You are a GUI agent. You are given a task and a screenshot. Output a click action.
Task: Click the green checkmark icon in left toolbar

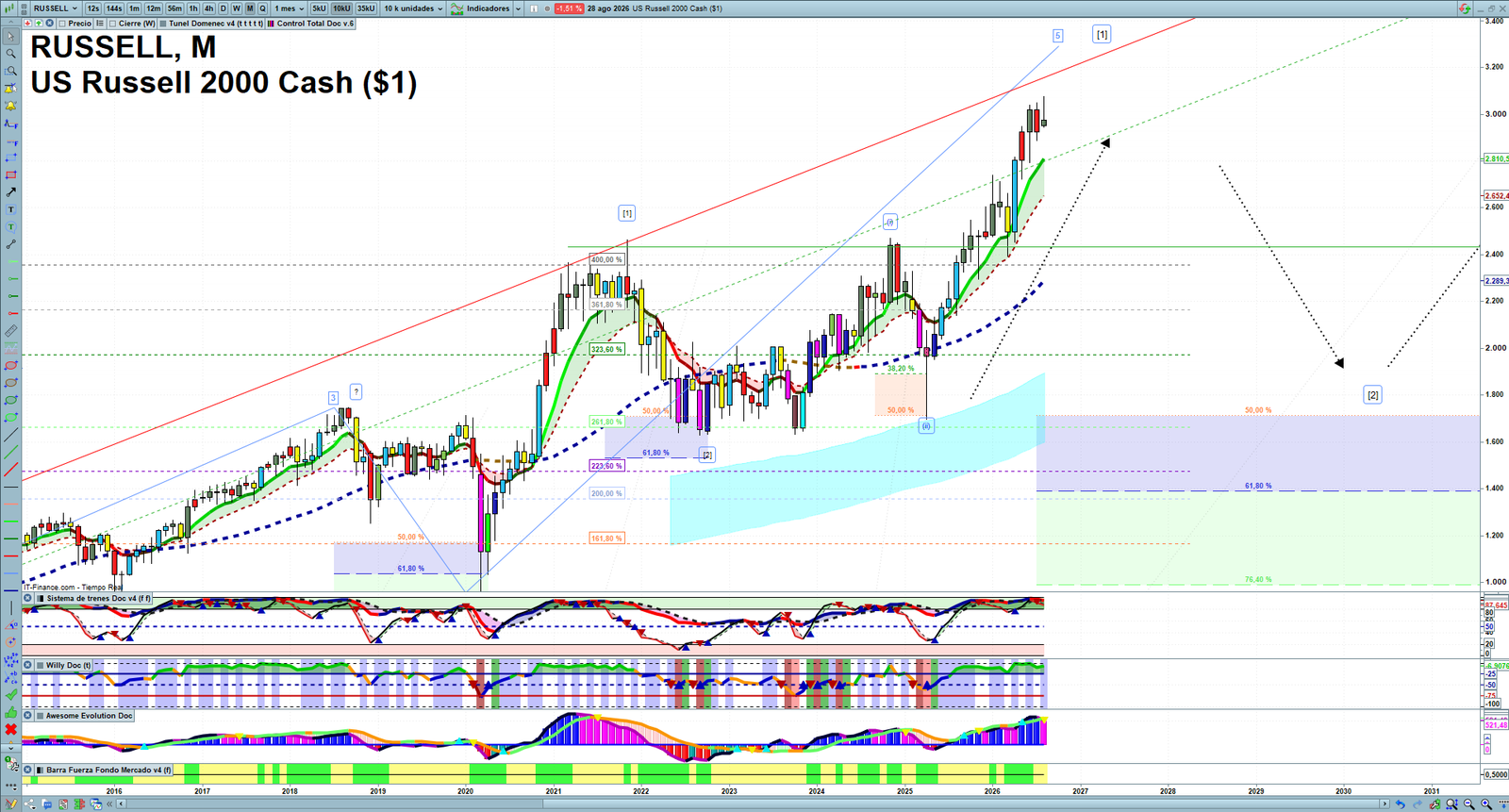point(11,695)
